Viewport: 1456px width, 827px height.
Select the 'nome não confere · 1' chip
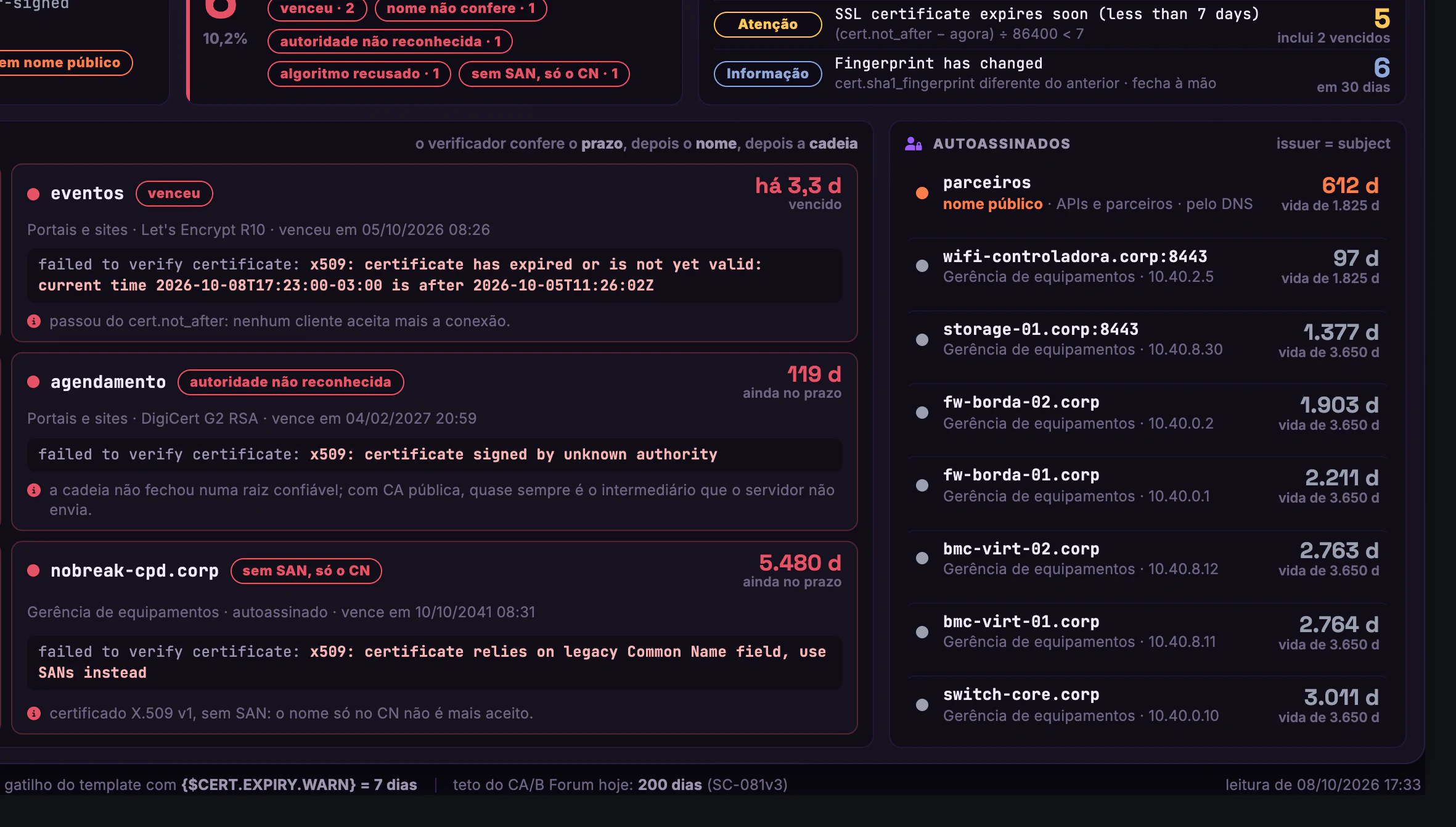coord(460,9)
